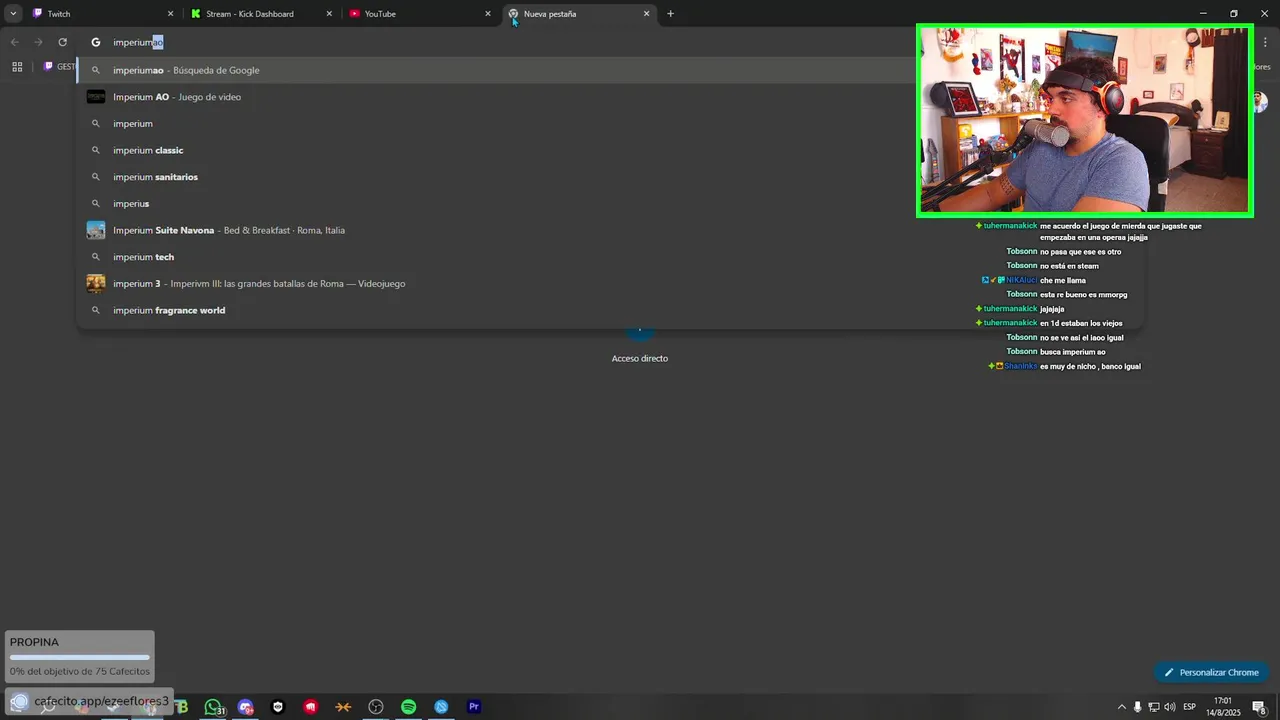Open the ESP keyboard language selector
Viewport: 1280px width, 720px height.
tap(1189, 707)
